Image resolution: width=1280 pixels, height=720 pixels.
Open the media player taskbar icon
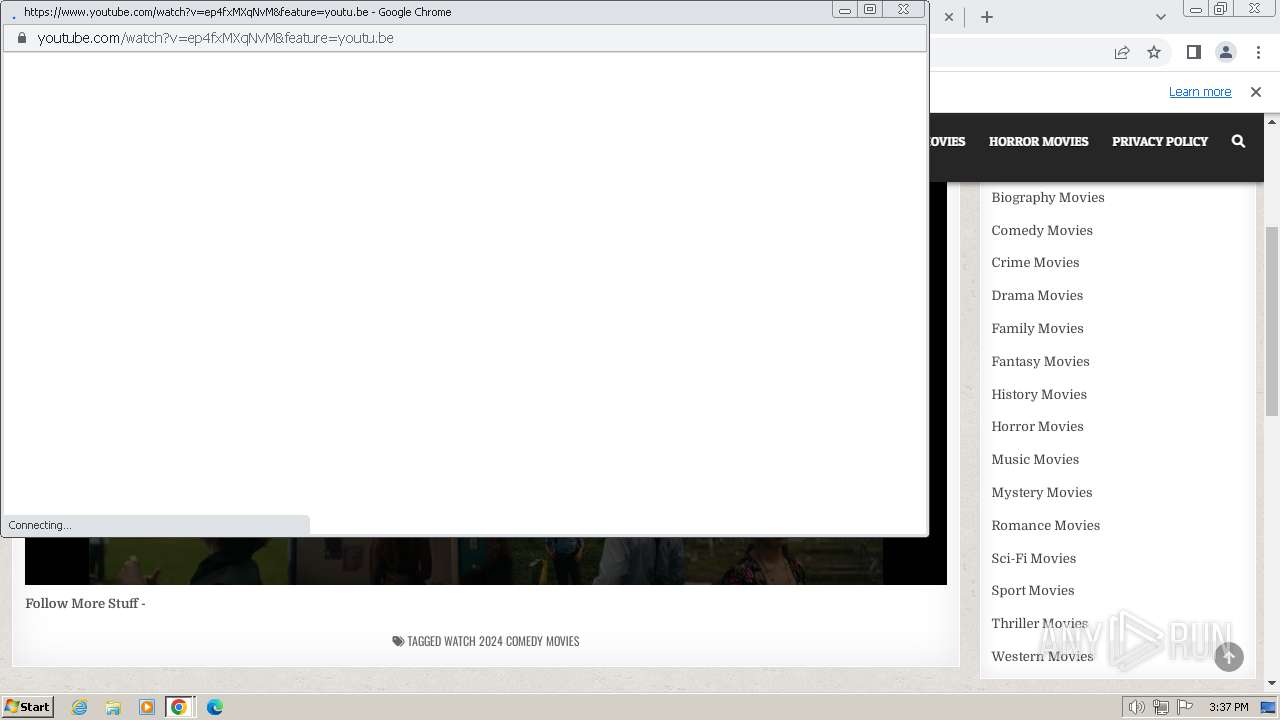pos(146,707)
